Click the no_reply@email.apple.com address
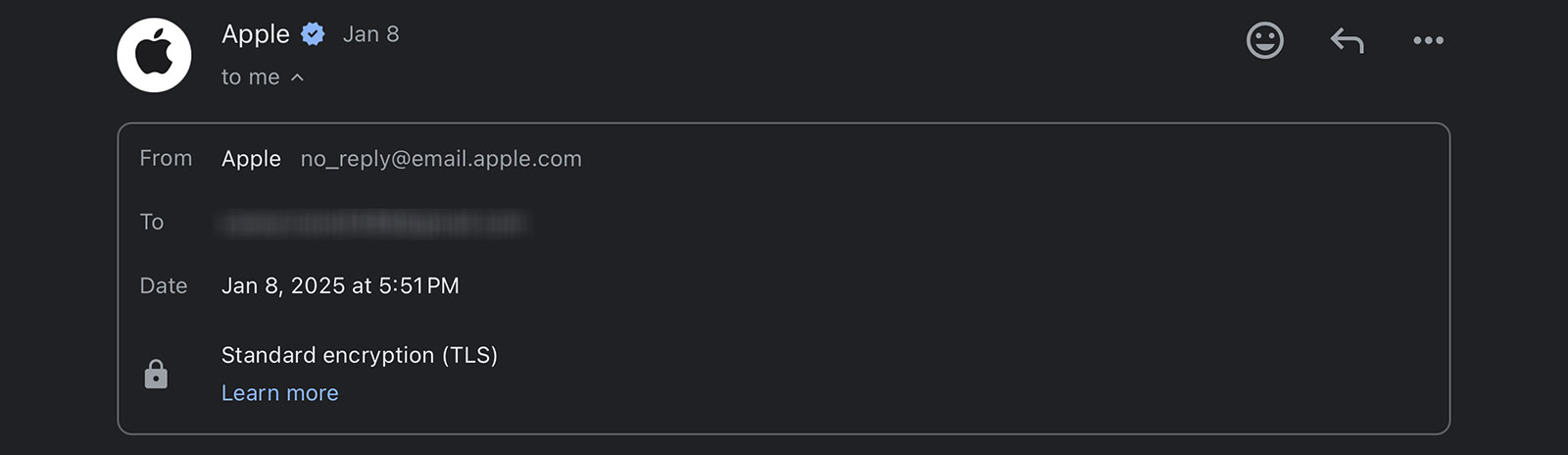Image resolution: width=1568 pixels, height=455 pixels. point(441,159)
